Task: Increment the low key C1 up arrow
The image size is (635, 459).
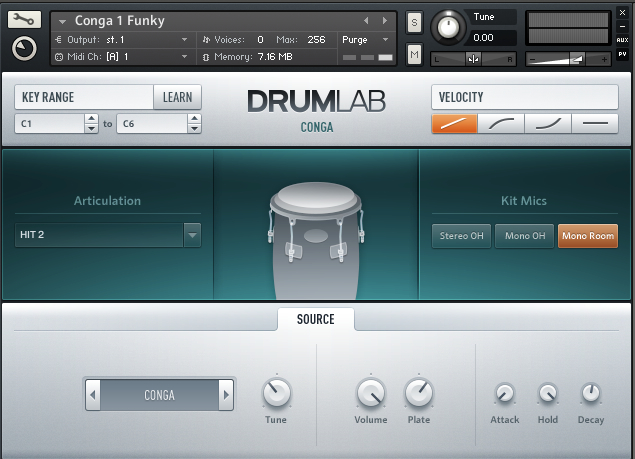Action: 92,119
